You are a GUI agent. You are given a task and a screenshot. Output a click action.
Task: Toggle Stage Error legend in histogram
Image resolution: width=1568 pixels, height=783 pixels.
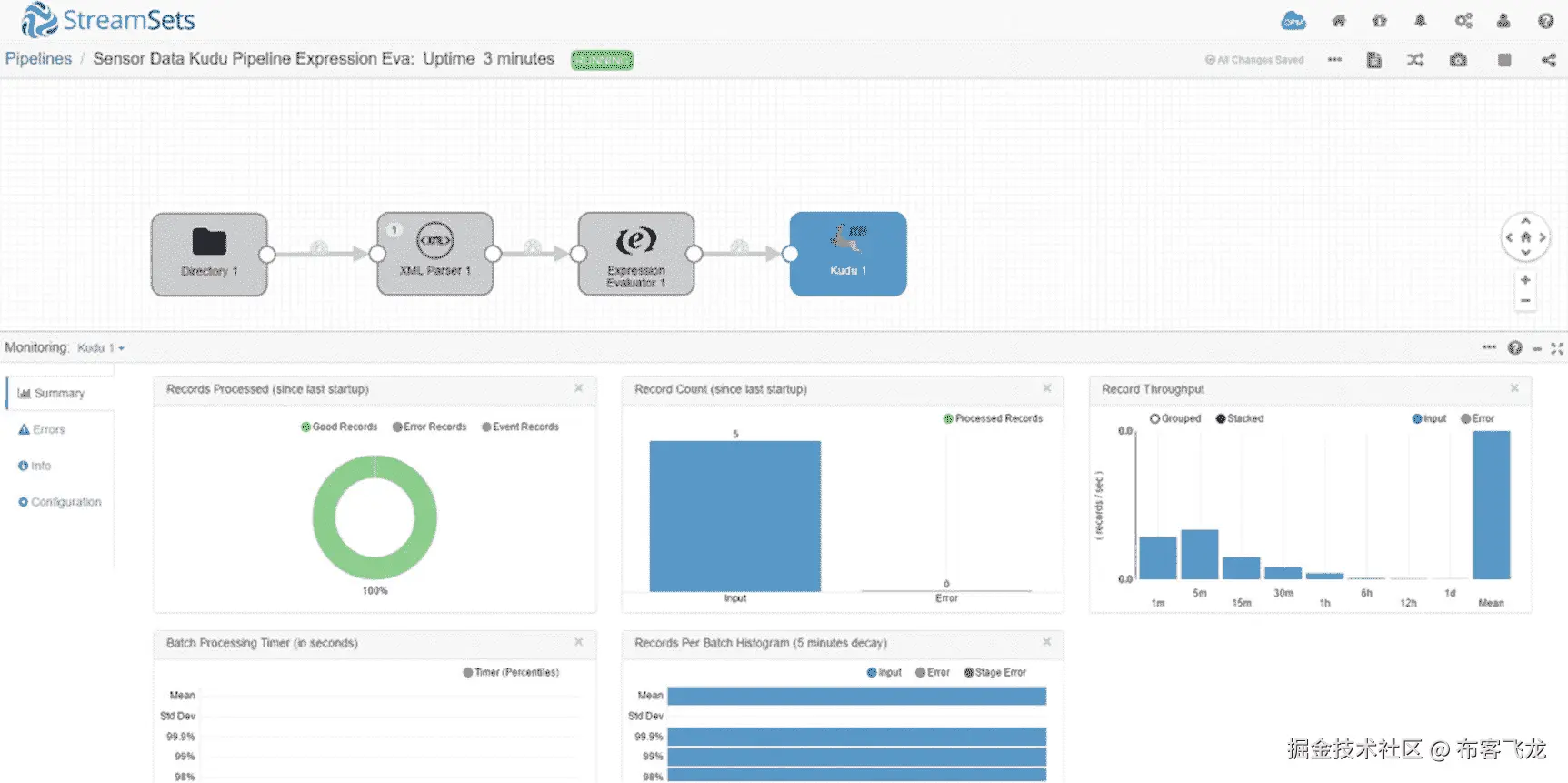pyautogui.click(x=994, y=672)
